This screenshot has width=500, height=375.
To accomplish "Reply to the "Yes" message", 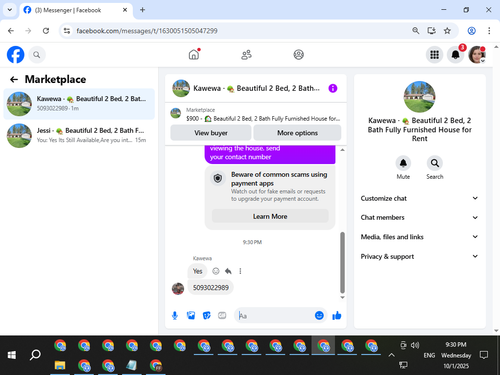I will point(228,271).
